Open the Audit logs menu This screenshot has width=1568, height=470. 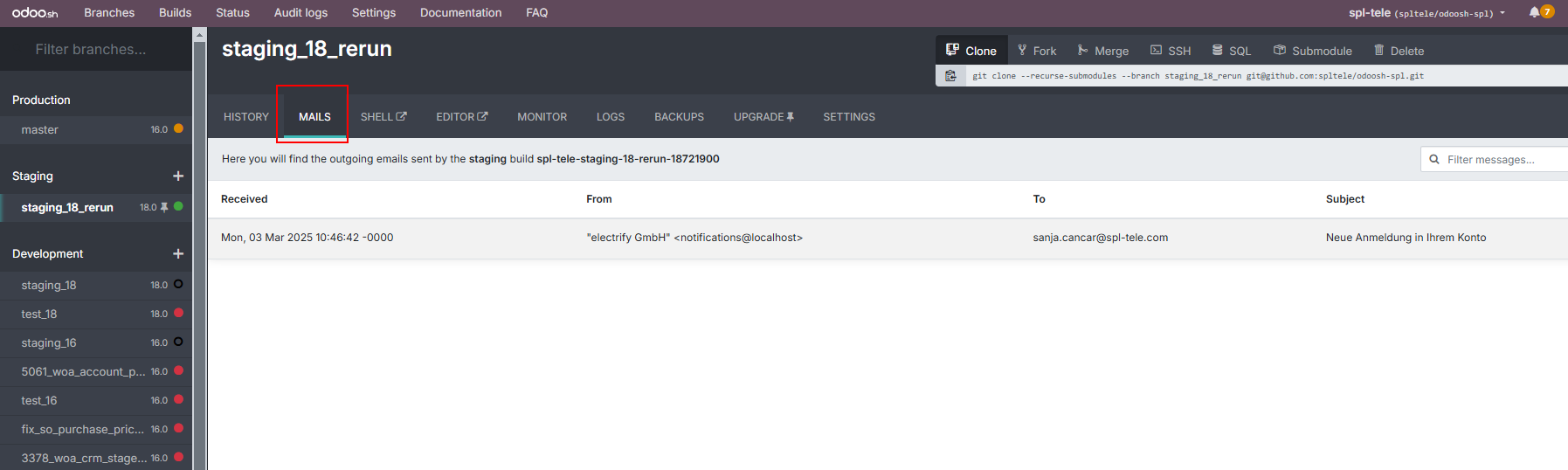point(300,12)
